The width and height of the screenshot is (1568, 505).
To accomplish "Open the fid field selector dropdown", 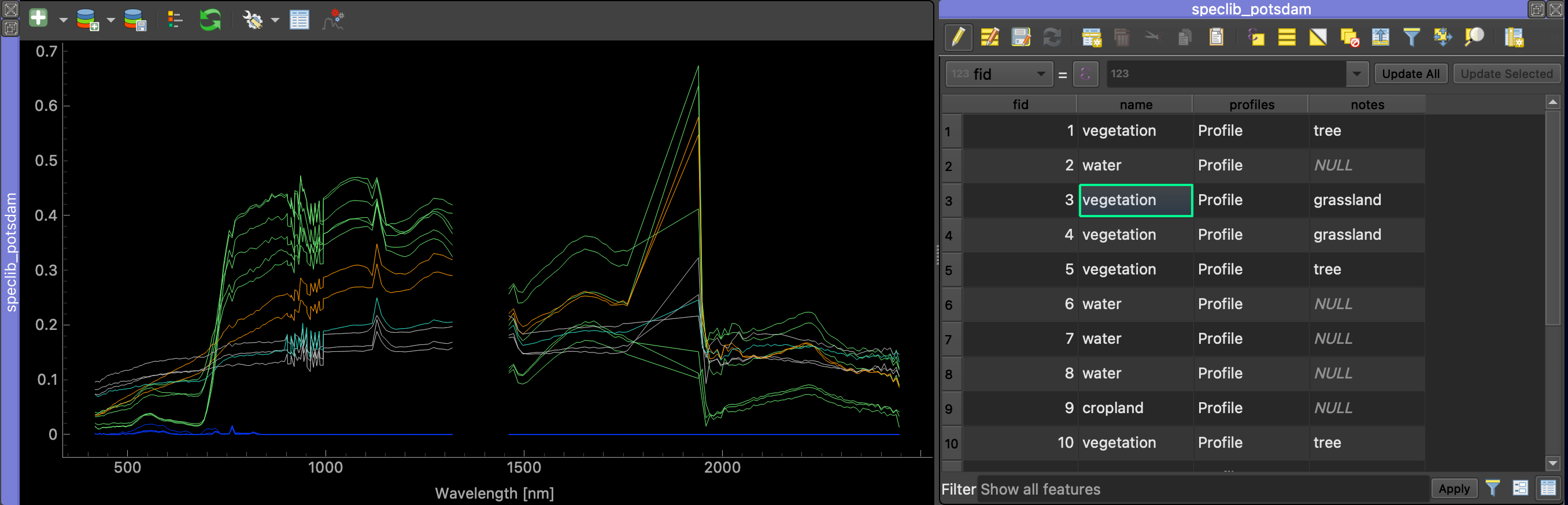I will 999,74.
